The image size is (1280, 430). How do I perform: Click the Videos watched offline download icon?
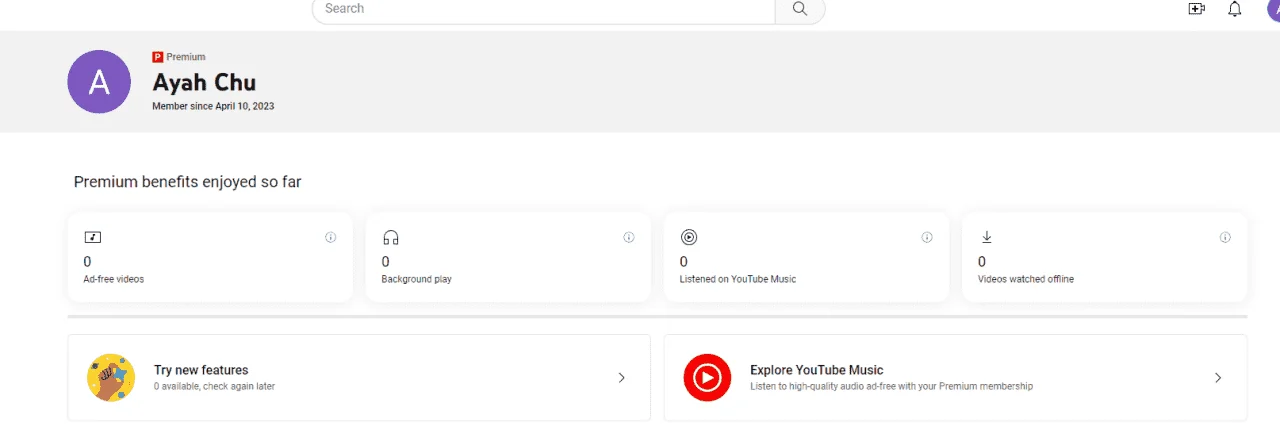coord(986,237)
